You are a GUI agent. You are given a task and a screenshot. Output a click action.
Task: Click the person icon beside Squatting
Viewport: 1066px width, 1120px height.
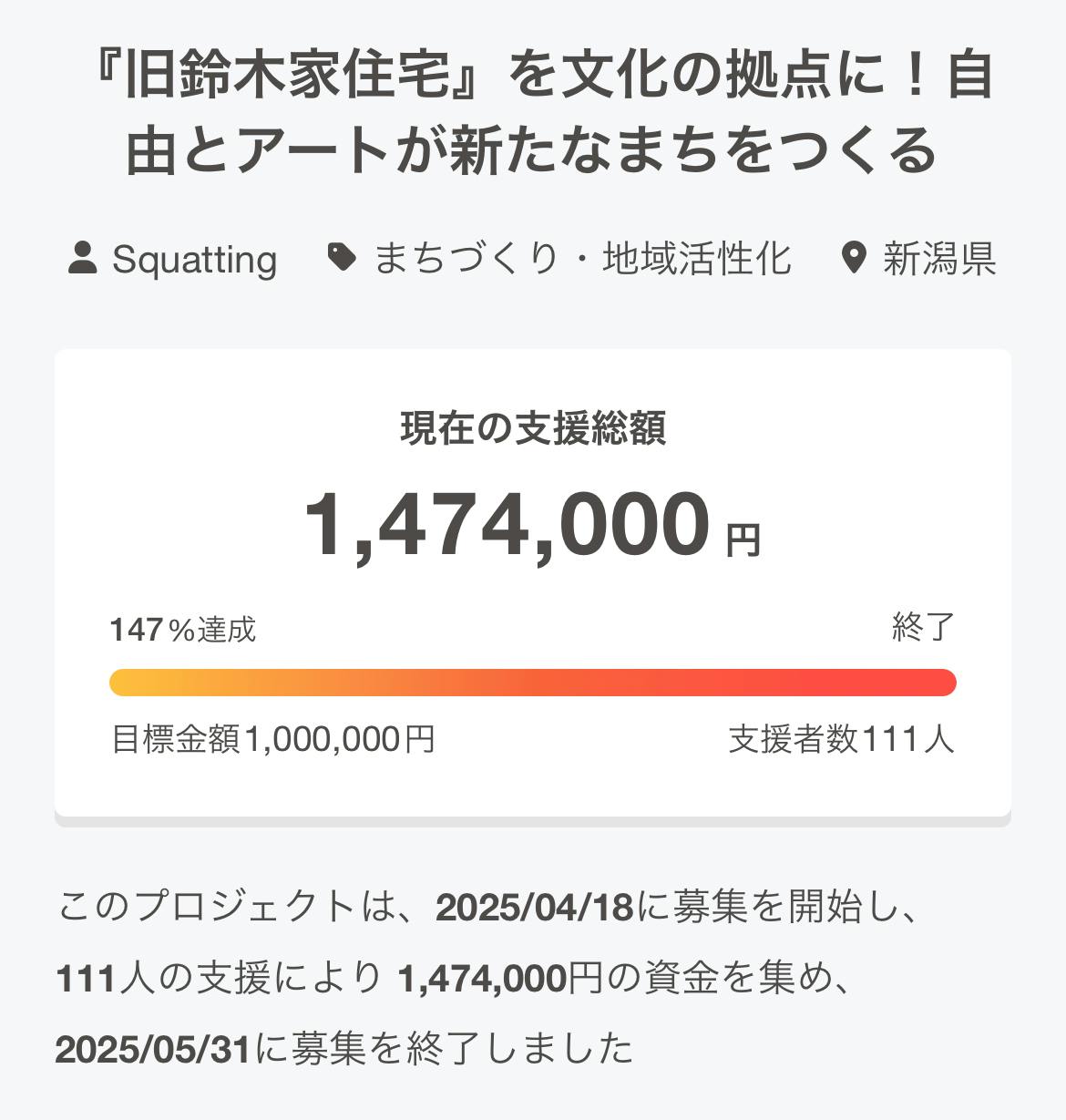pyautogui.click(x=83, y=259)
